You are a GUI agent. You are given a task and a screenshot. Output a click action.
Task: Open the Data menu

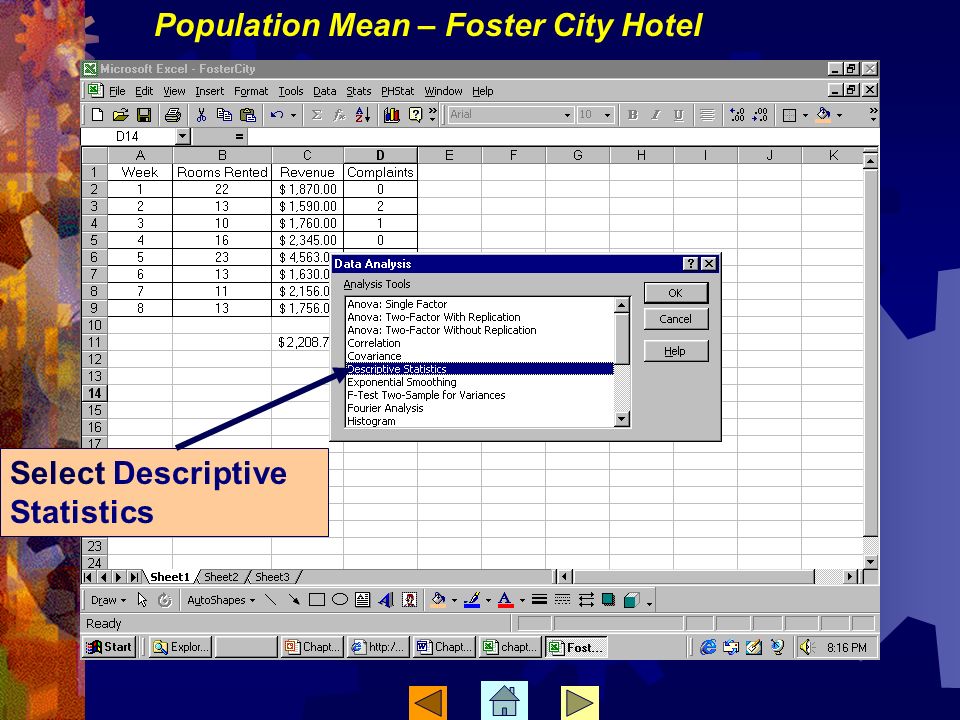click(x=324, y=91)
